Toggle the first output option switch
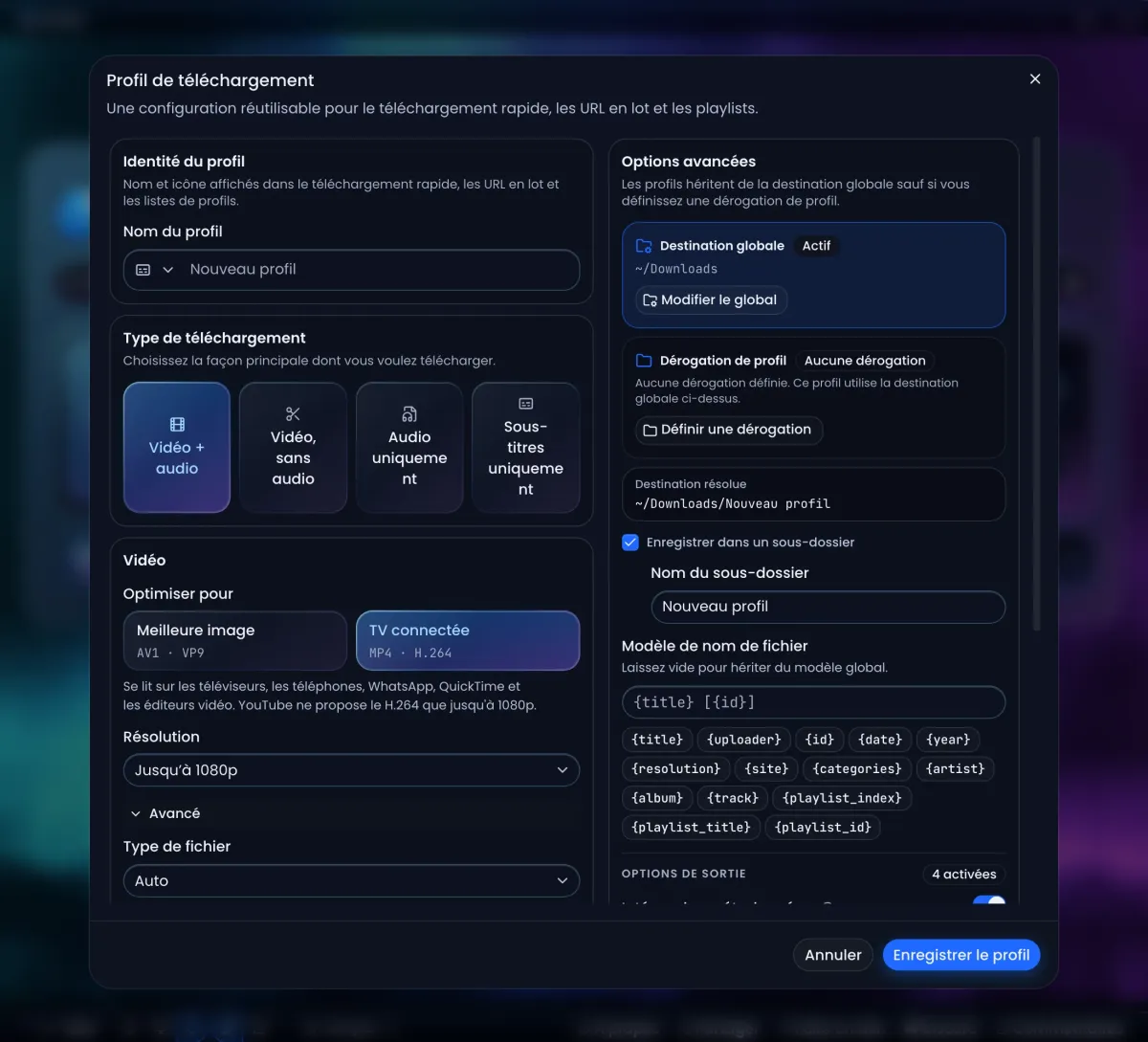This screenshot has width=1148, height=1042. point(989,901)
